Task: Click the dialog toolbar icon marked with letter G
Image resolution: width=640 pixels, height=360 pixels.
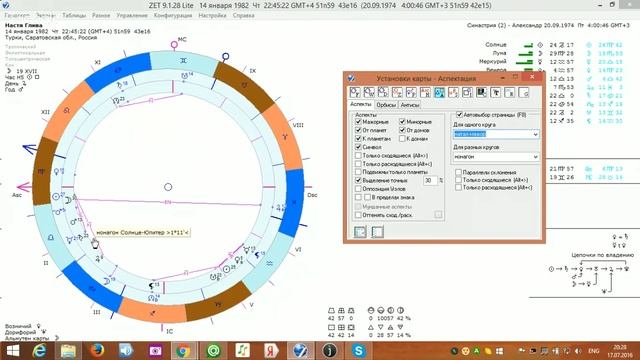Action: 524,93
